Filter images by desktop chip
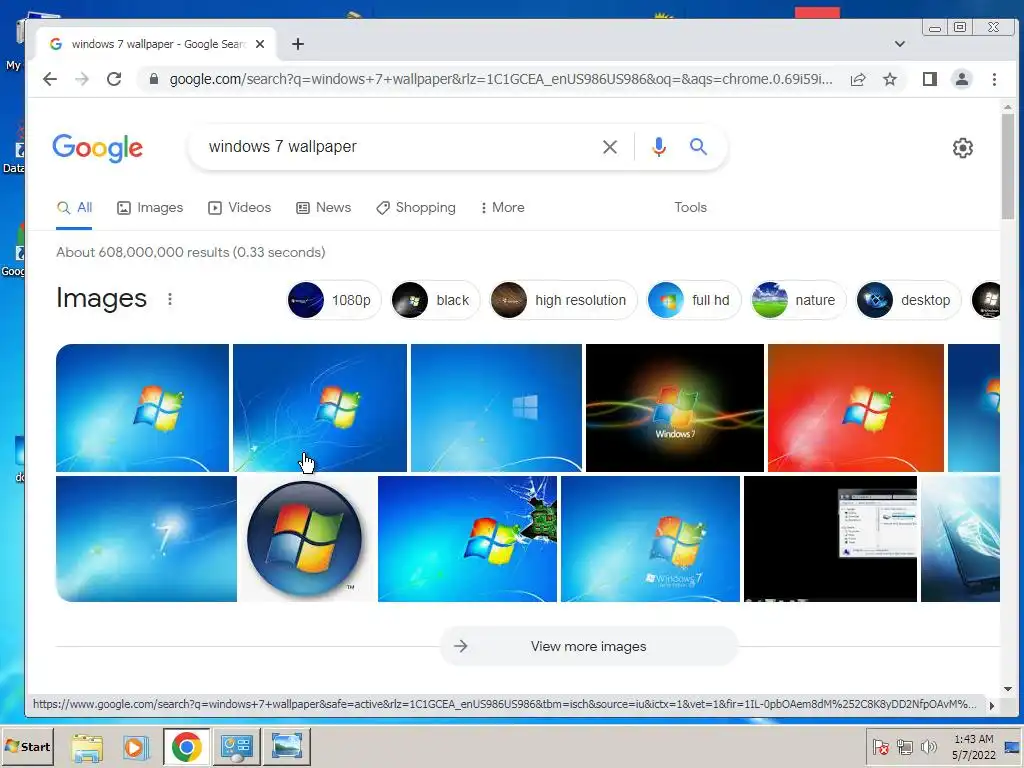1024x768 pixels. (x=909, y=300)
